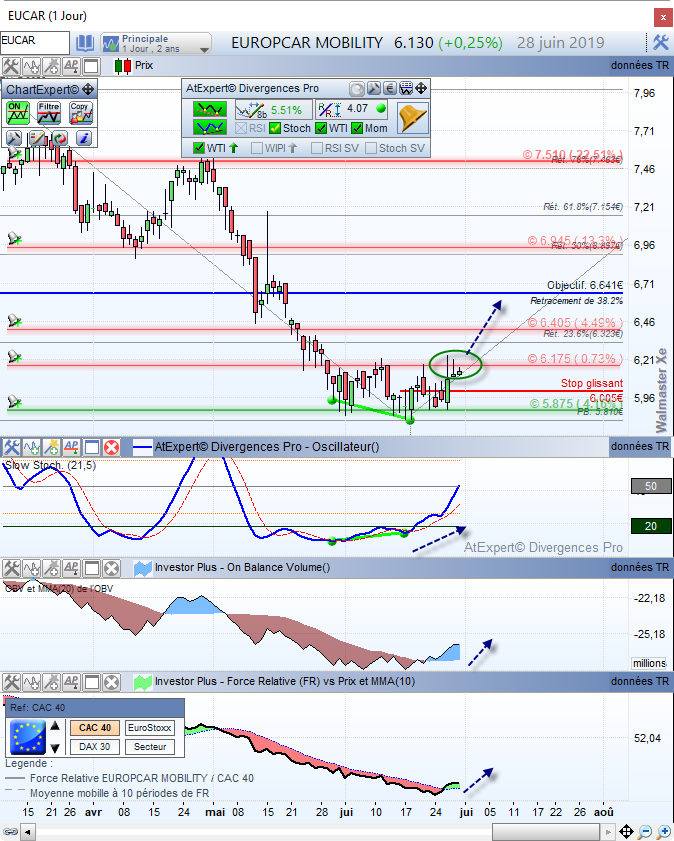Open the tools icon at top right

661,42
